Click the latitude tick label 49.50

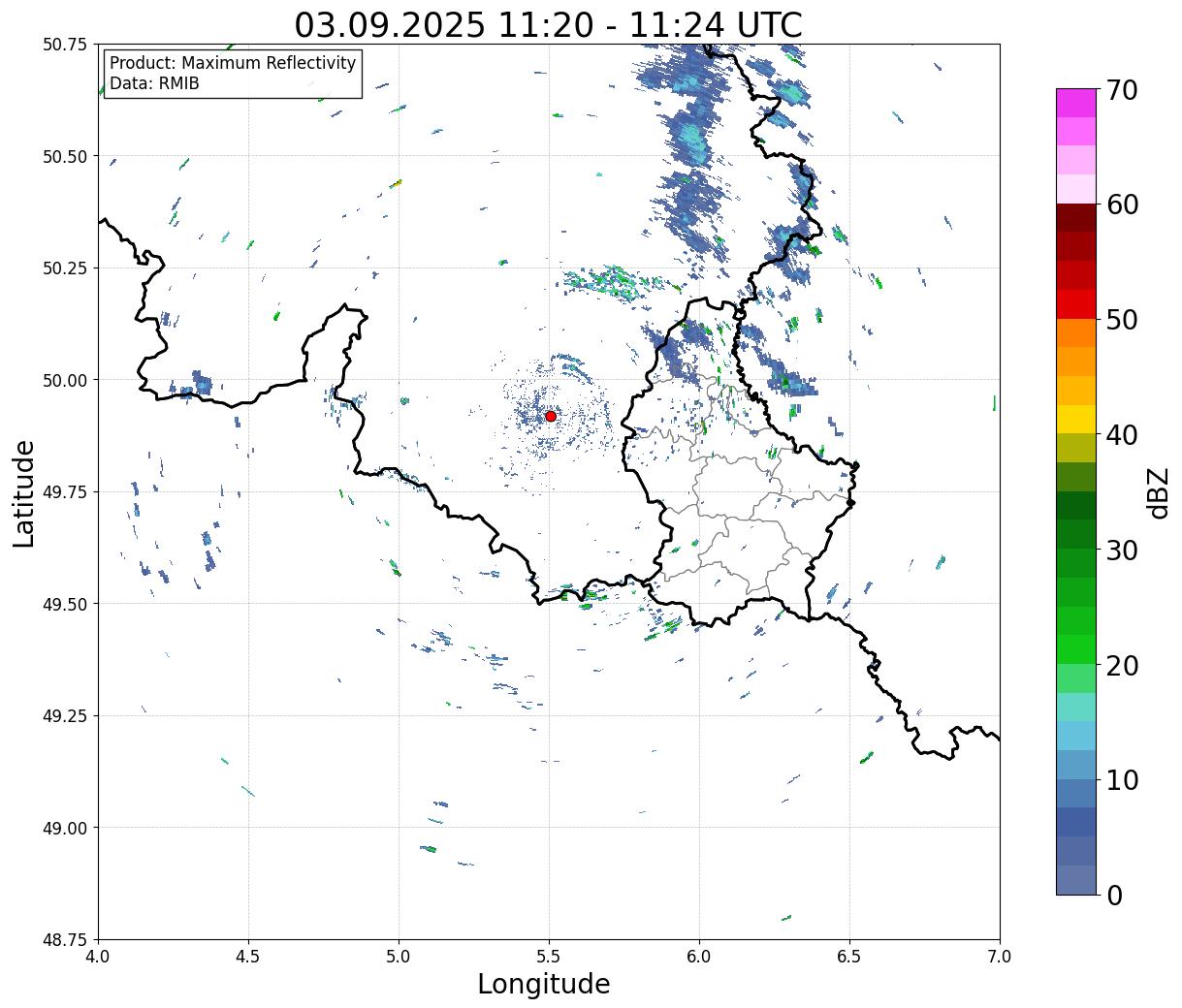point(65,604)
